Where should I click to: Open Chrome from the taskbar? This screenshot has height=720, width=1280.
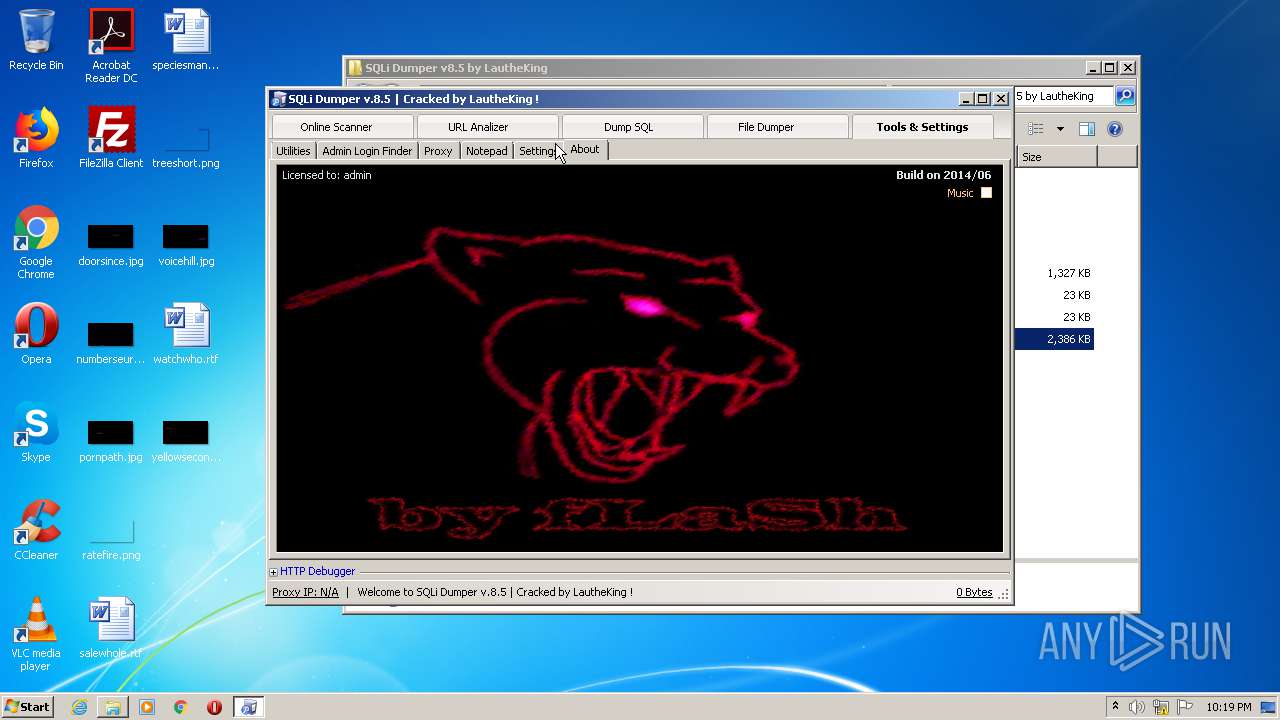[181, 707]
